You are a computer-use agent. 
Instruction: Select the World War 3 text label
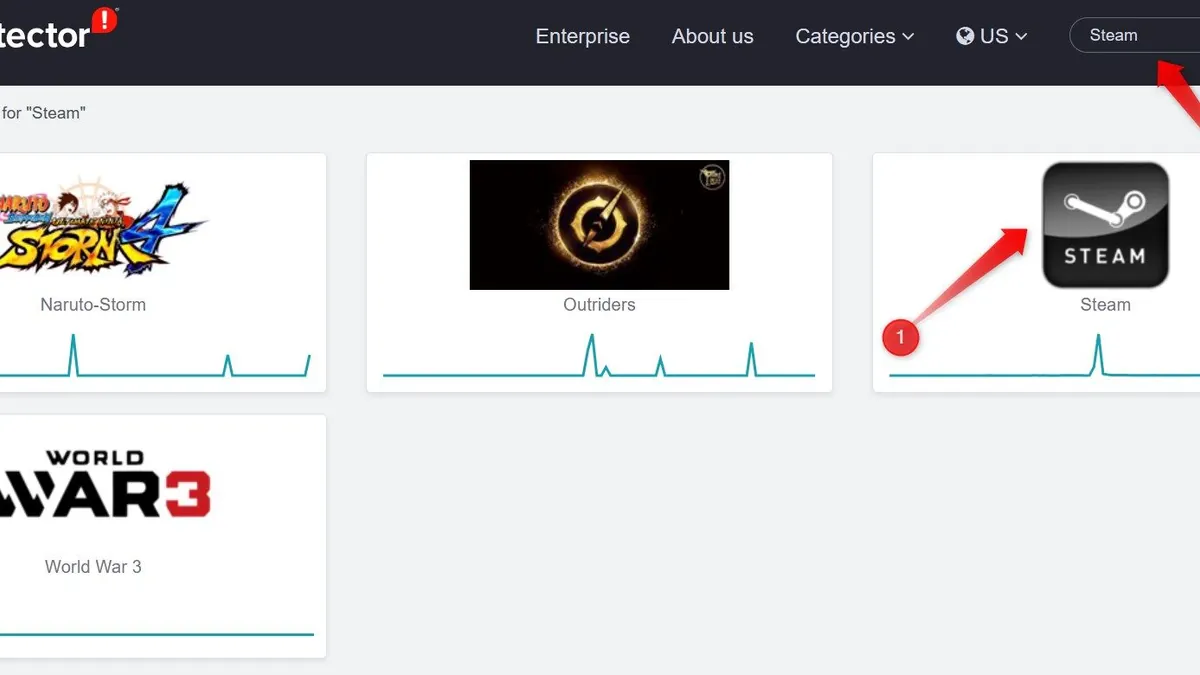pos(93,567)
